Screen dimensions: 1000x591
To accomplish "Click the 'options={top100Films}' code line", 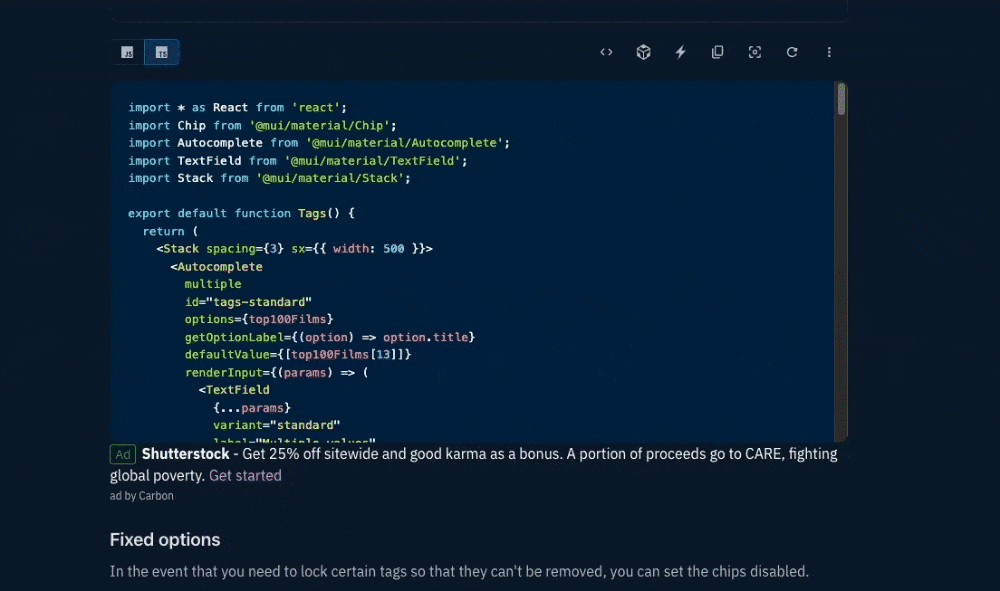I will pyautogui.click(x=259, y=319).
